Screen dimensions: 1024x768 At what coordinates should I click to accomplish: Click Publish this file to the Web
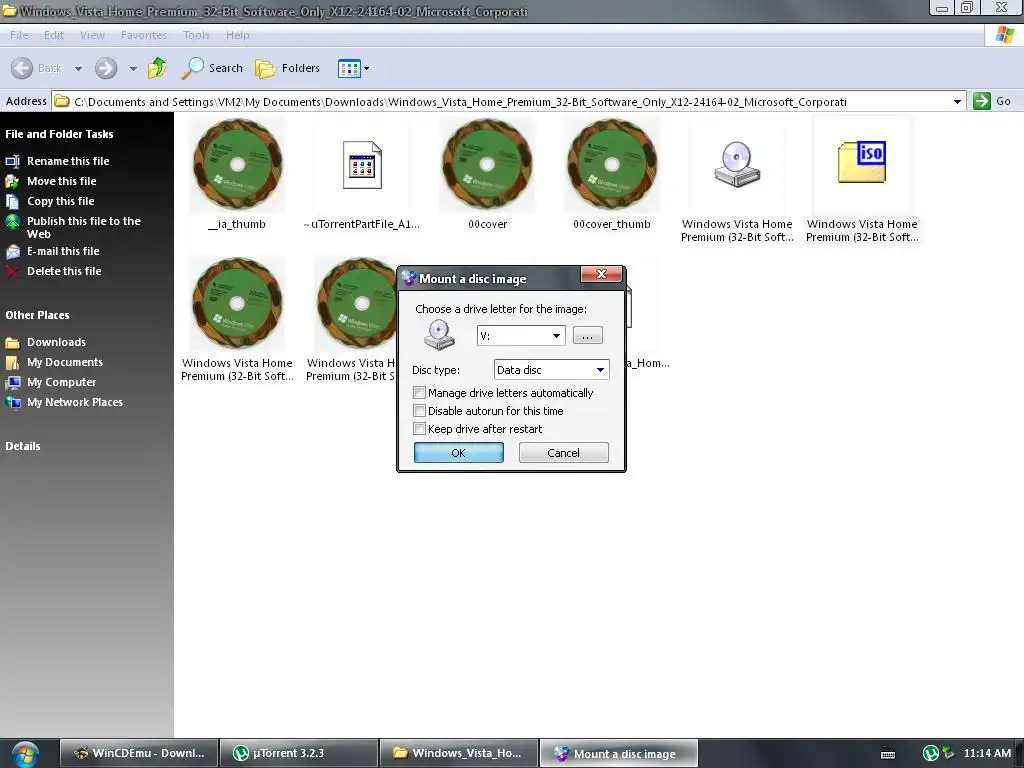pyautogui.click(x=84, y=227)
